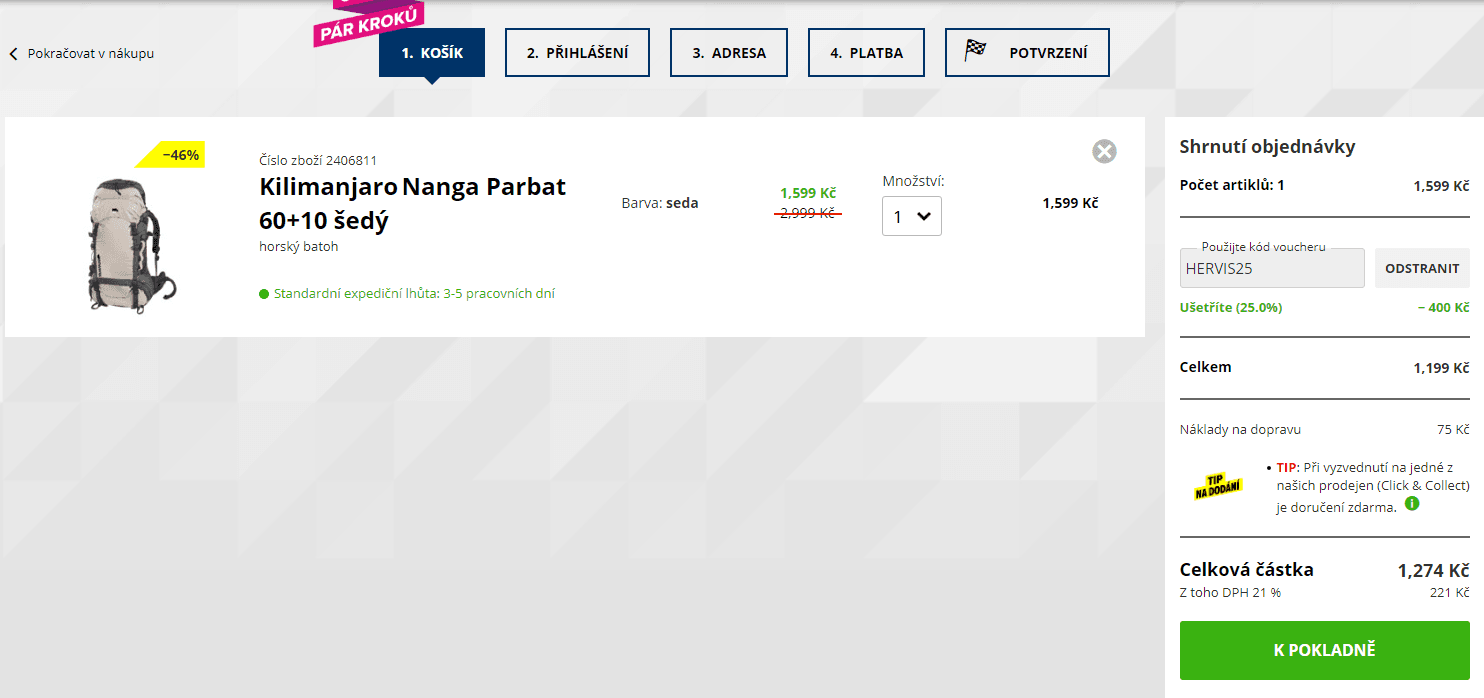Click the green info icon near delivery tip

pos(1412,504)
